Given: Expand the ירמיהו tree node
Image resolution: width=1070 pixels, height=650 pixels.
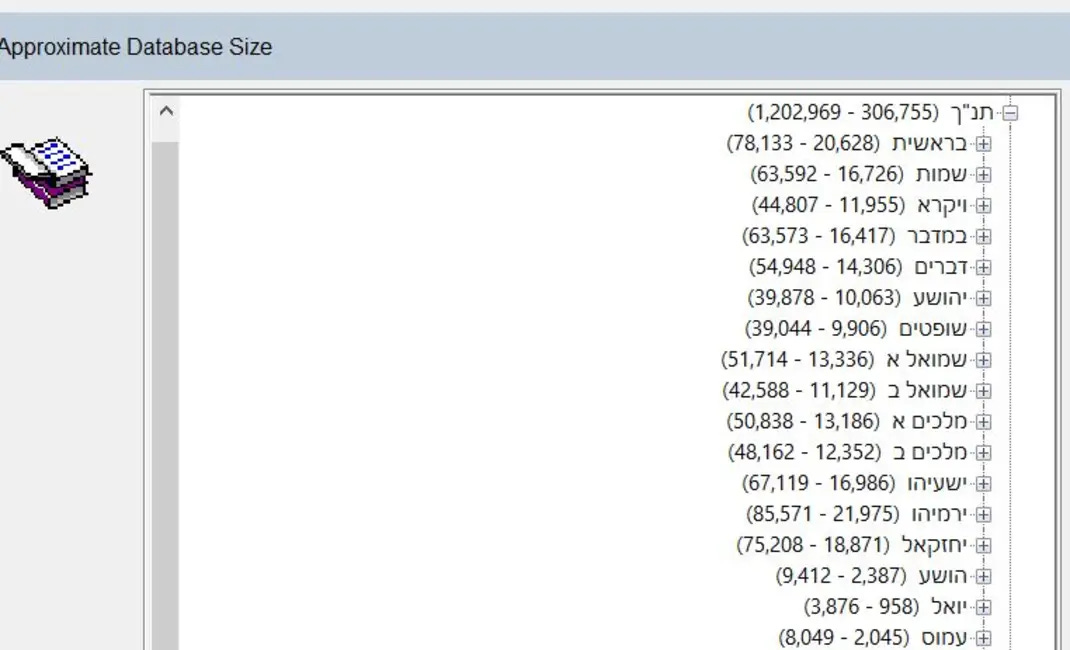Looking at the screenshot, I should 983,514.
